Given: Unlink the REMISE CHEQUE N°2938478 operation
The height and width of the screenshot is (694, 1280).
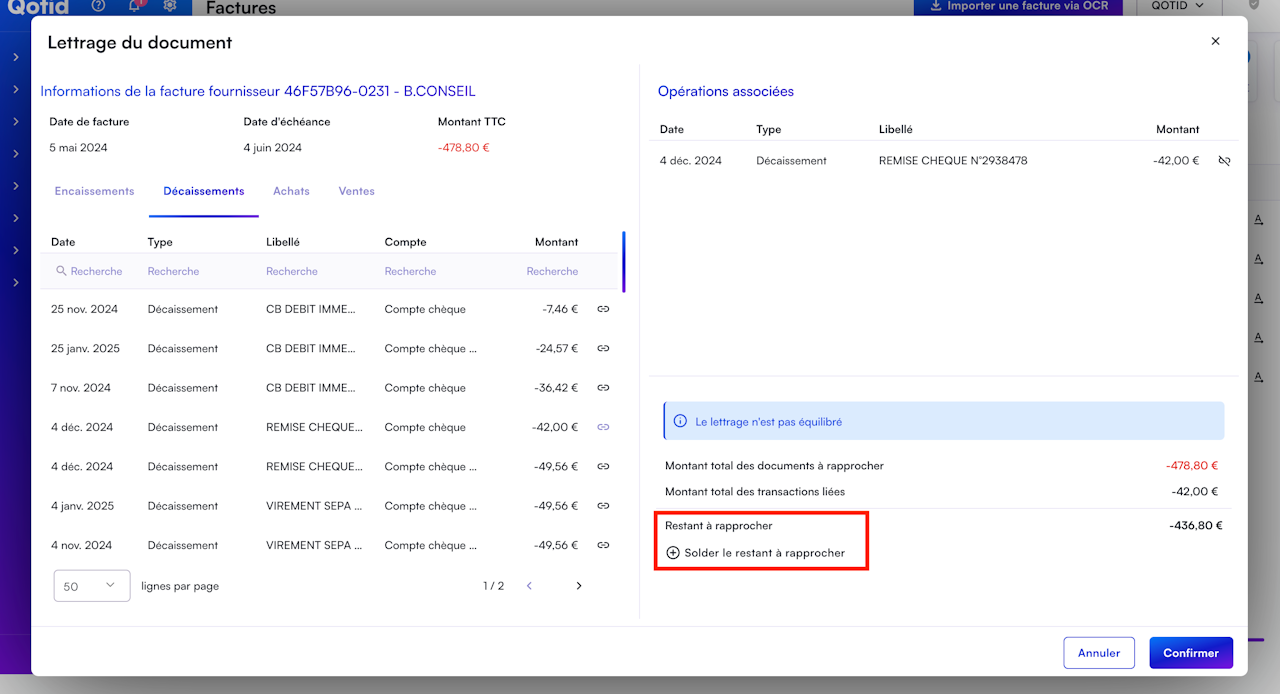Looking at the screenshot, I should coord(1224,160).
